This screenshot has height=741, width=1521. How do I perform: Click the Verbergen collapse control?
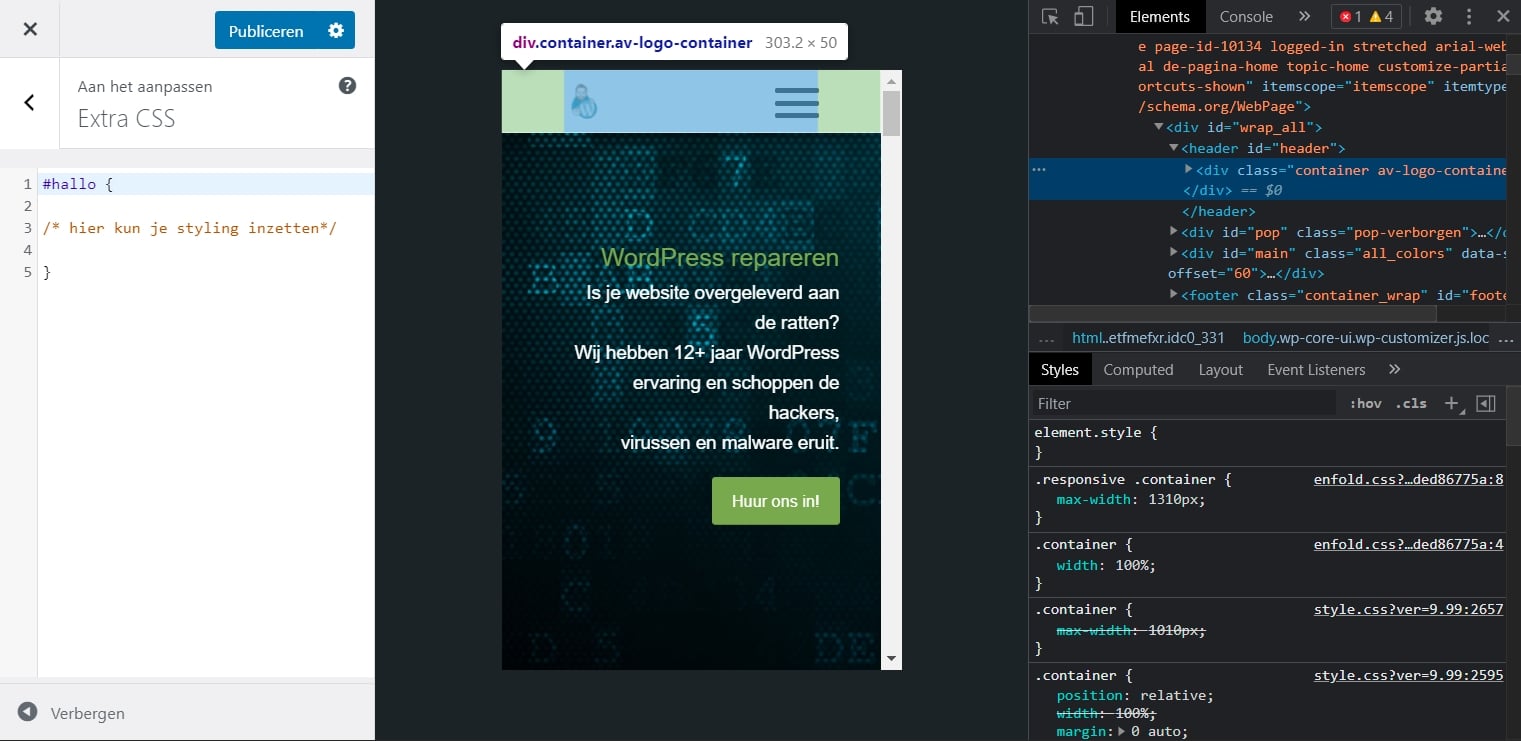coord(72,713)
